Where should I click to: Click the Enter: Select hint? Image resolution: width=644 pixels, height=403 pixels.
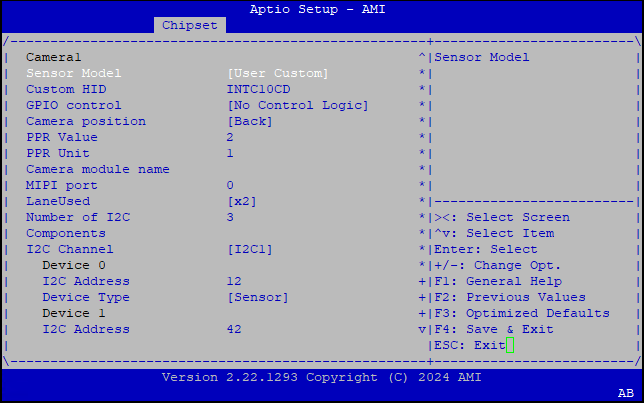click(x=486, y=249)
